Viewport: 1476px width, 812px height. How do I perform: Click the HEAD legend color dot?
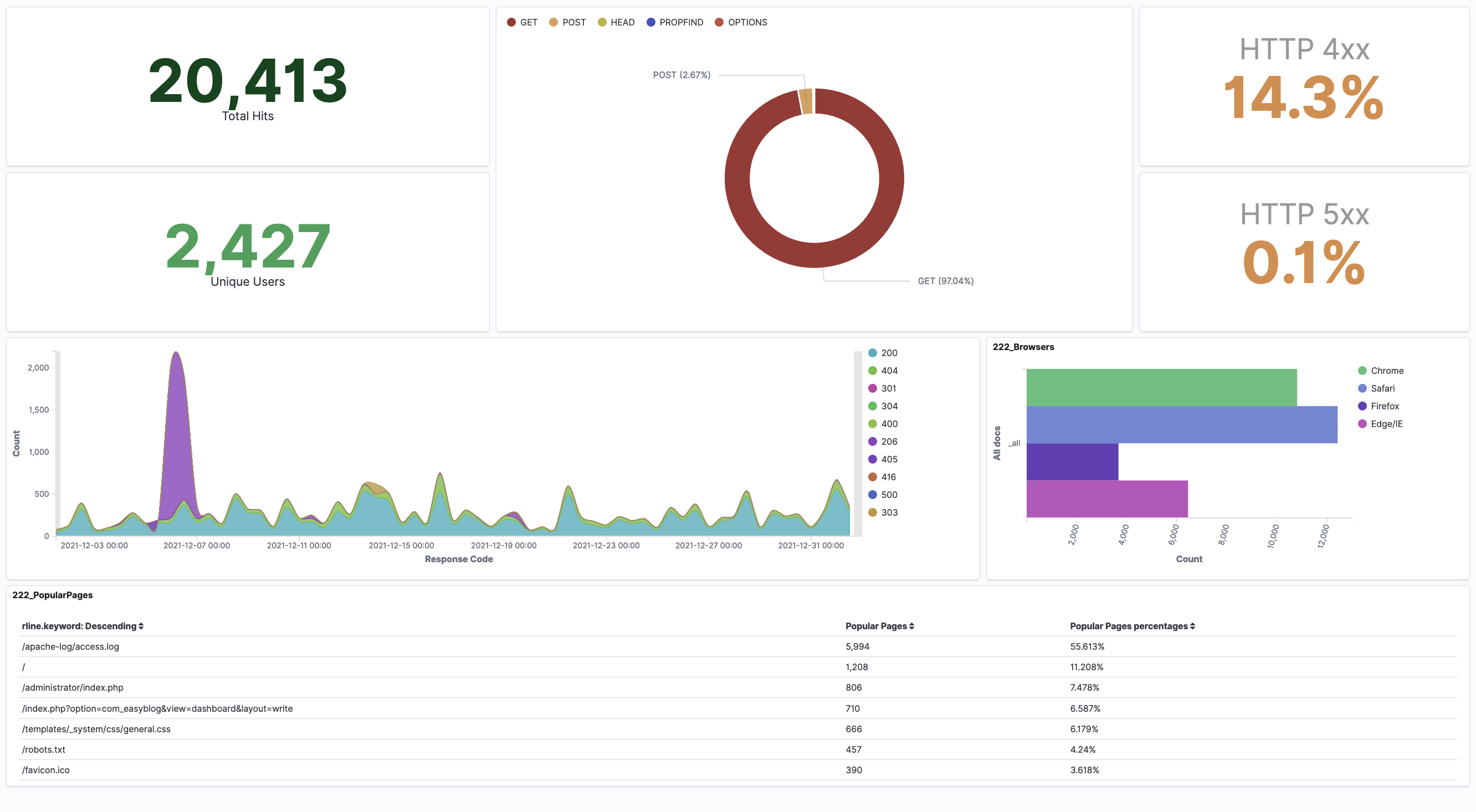tap(602, 22)
